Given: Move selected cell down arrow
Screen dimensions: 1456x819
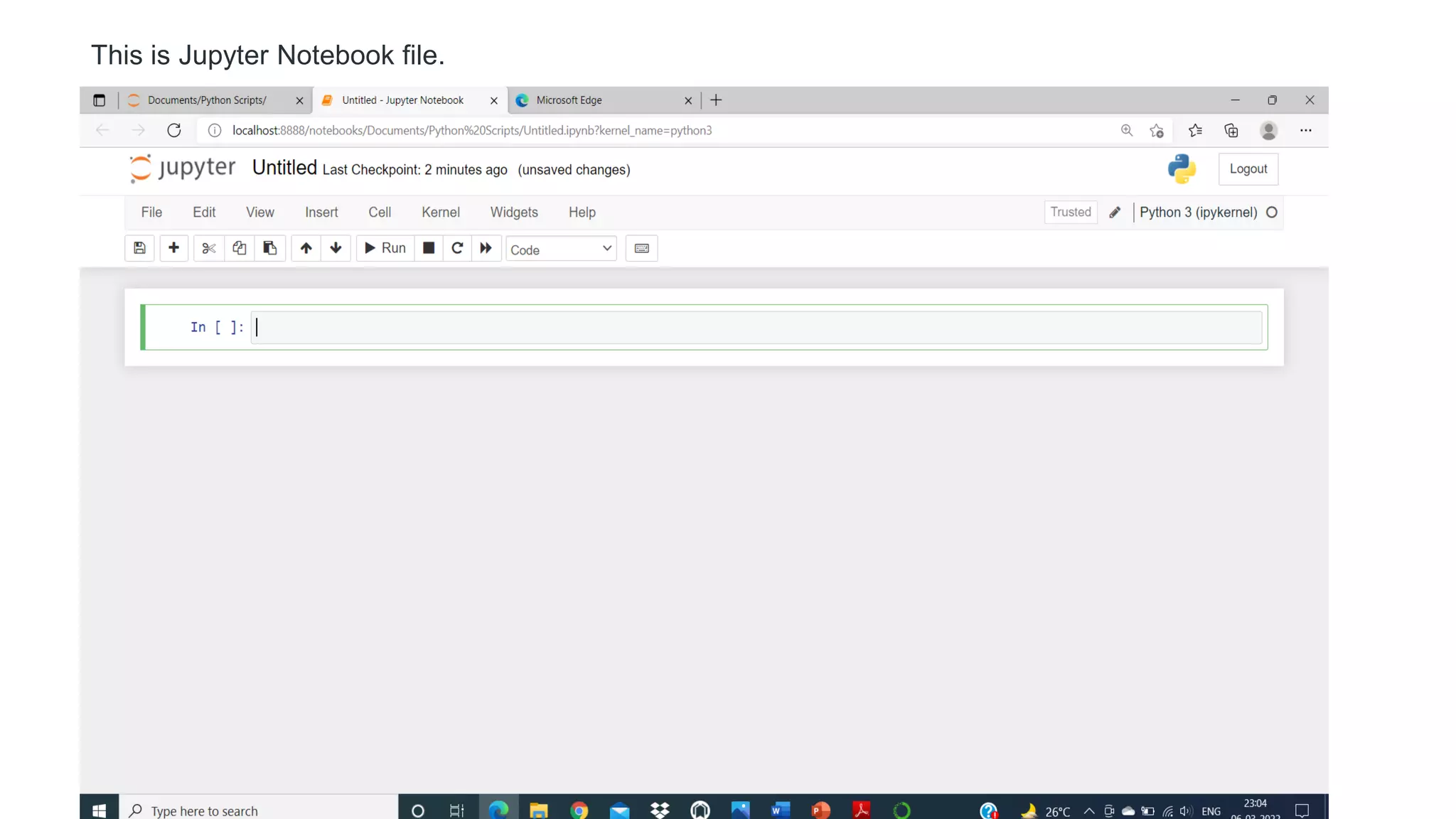Looking at the screenshot, I should pyautogui.click(x=336, y=248).
